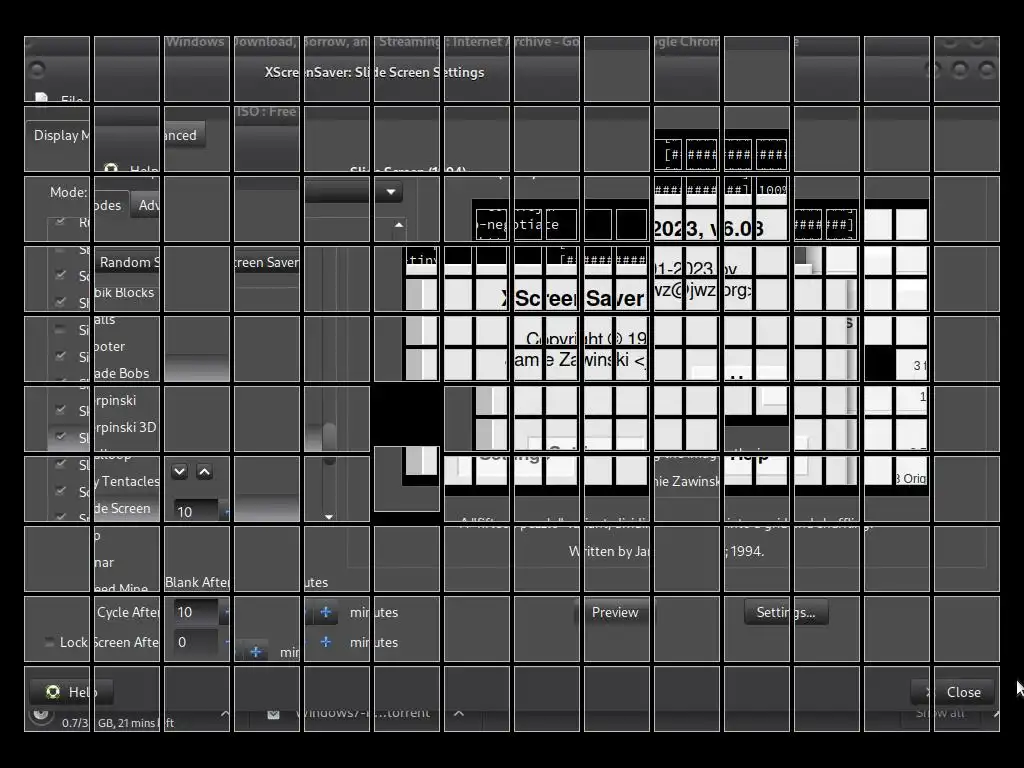Open the Settings... button

point(786,613)
